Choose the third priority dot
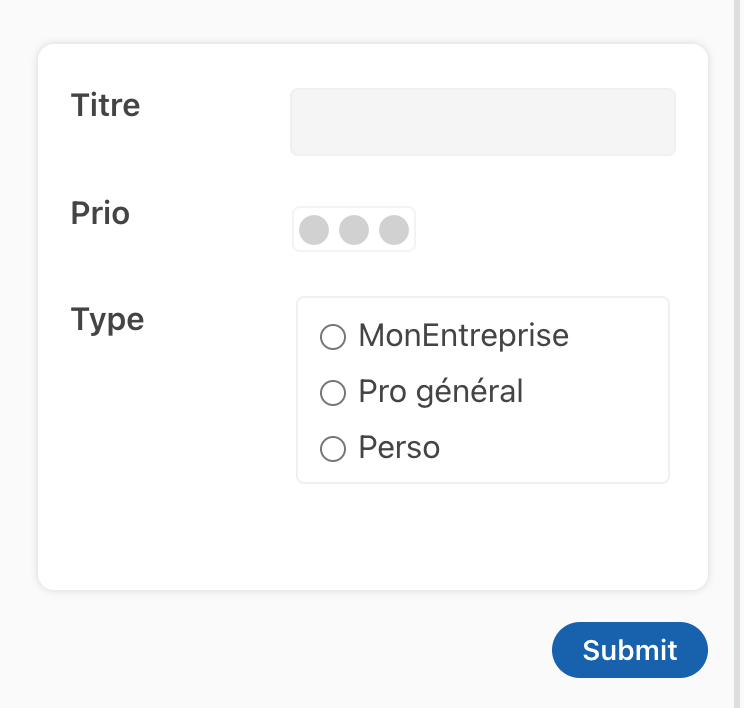Viewport: 744px width, 708px height. 394,229
